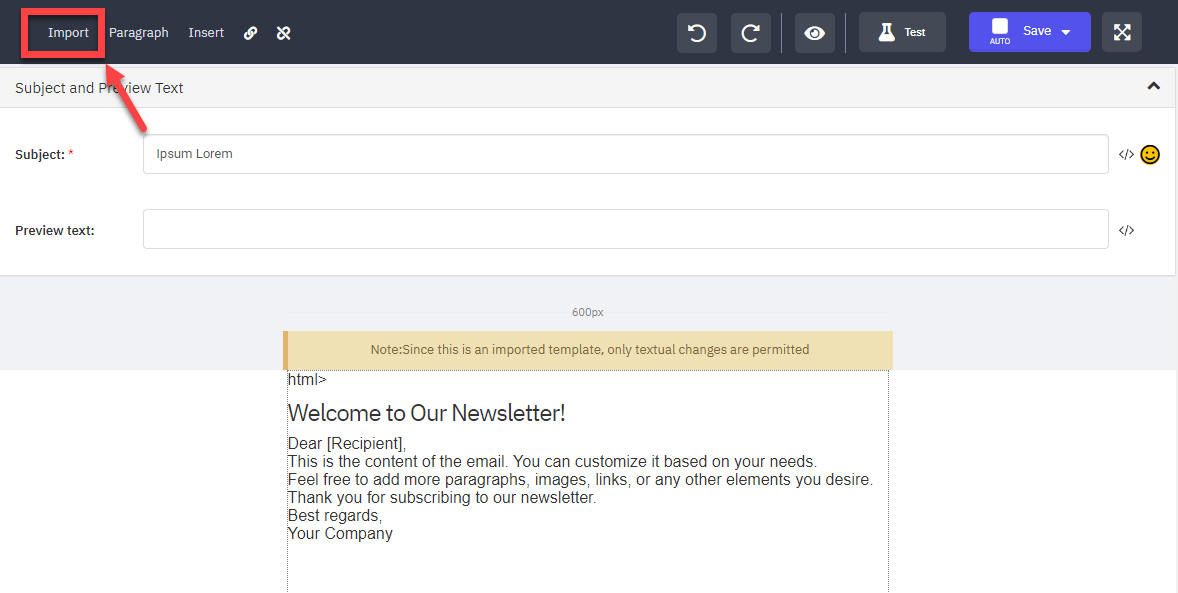Preview the email with the eye icon

pos(814,32)
